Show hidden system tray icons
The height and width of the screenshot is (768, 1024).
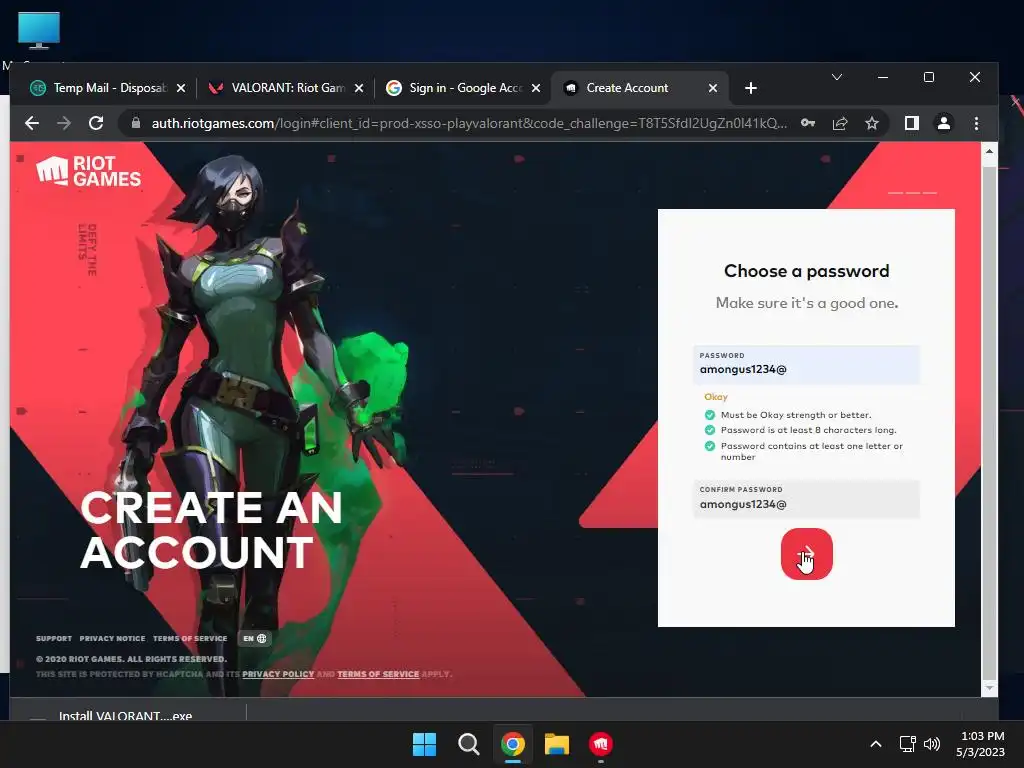tap(876, 744)
